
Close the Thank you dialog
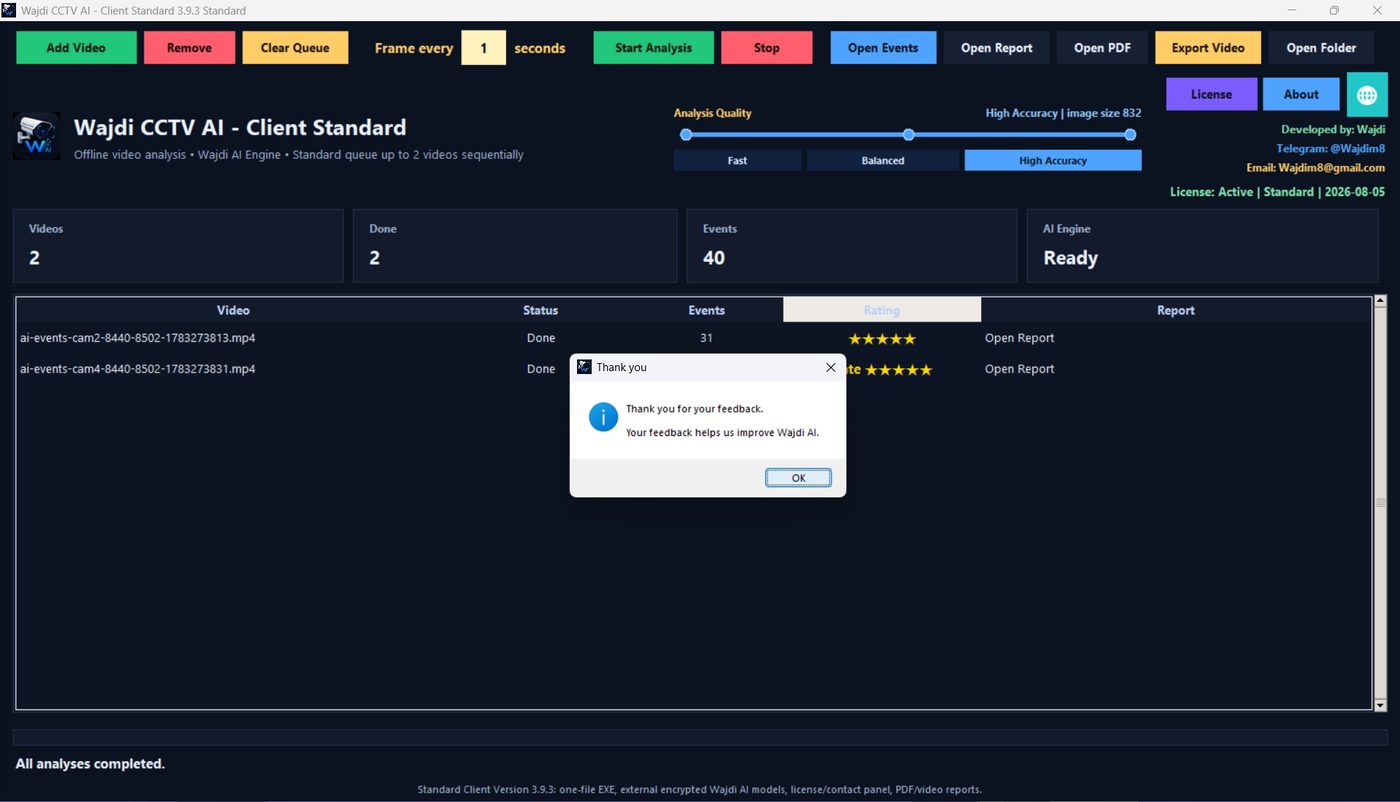click(x=830, y=367)
